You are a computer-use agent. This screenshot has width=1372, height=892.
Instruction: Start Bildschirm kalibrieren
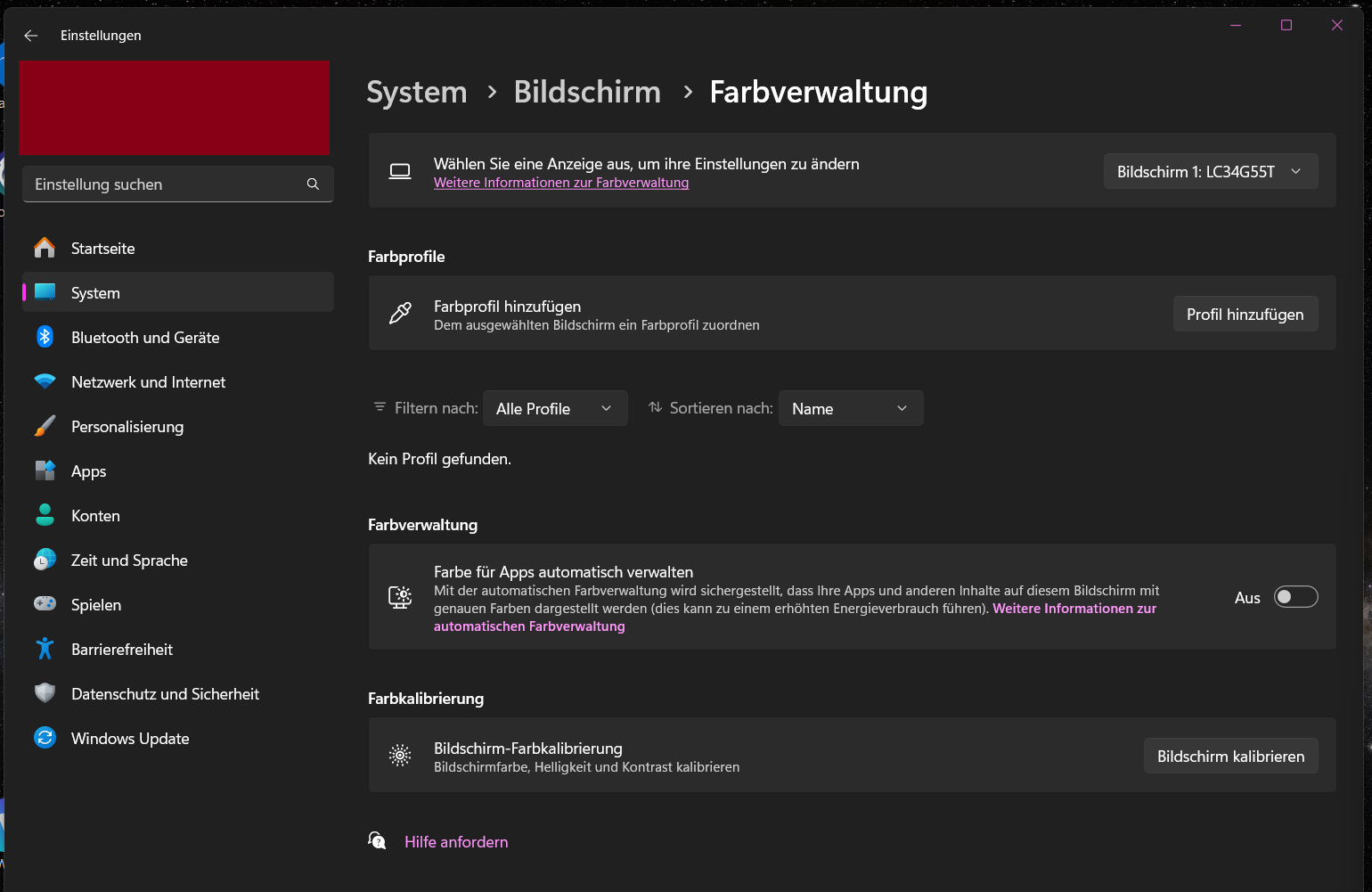[x=1230, y=755]
